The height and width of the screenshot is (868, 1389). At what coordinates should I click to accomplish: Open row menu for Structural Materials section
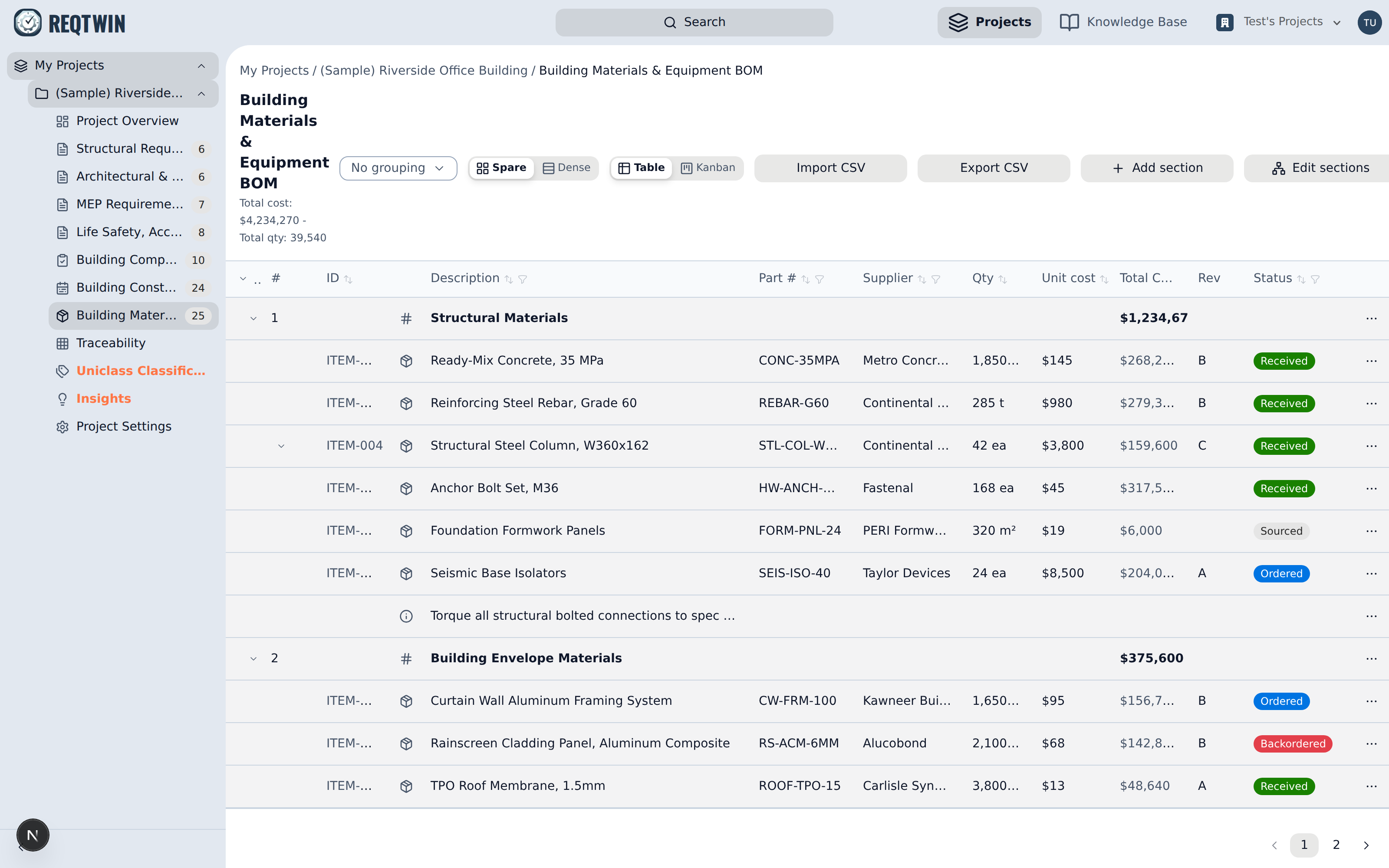click(x=1371, y=319)
